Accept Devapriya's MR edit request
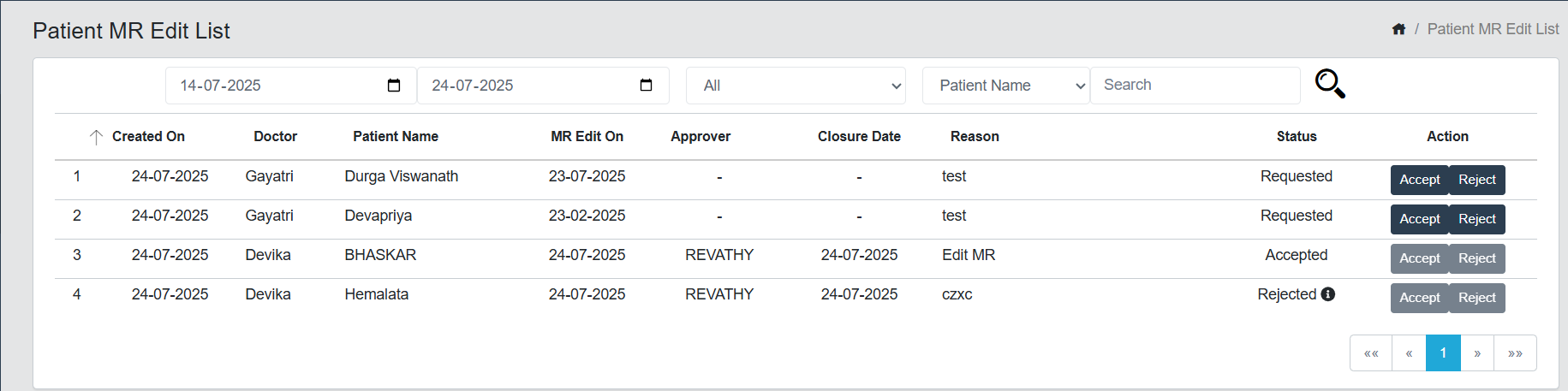Screen dimensions: 1568x391 click(1419, 219)
